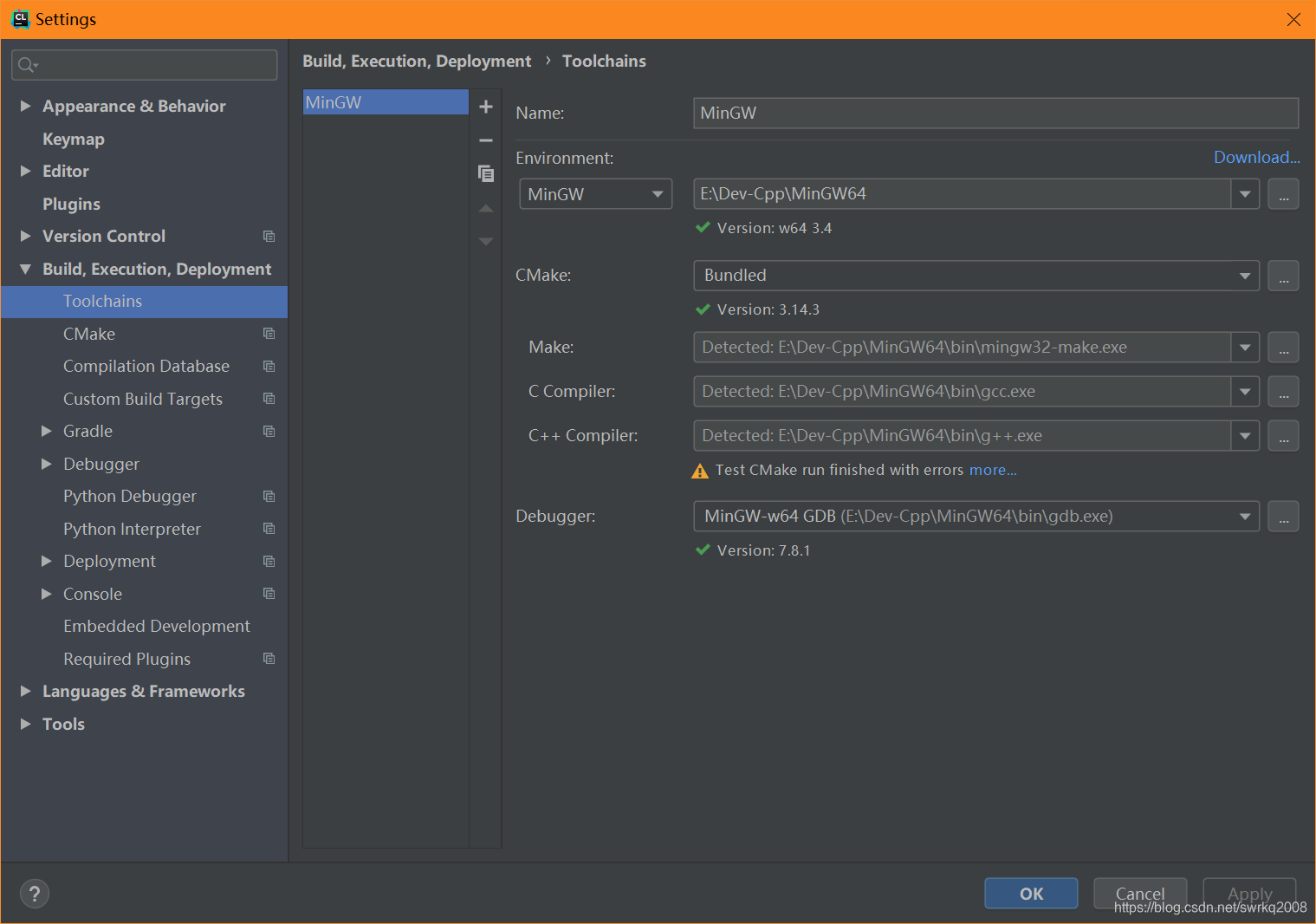Viewport: 1316px width, 924px height.
Task: Browse for C Compiler executable
Action: [1283, 392]
